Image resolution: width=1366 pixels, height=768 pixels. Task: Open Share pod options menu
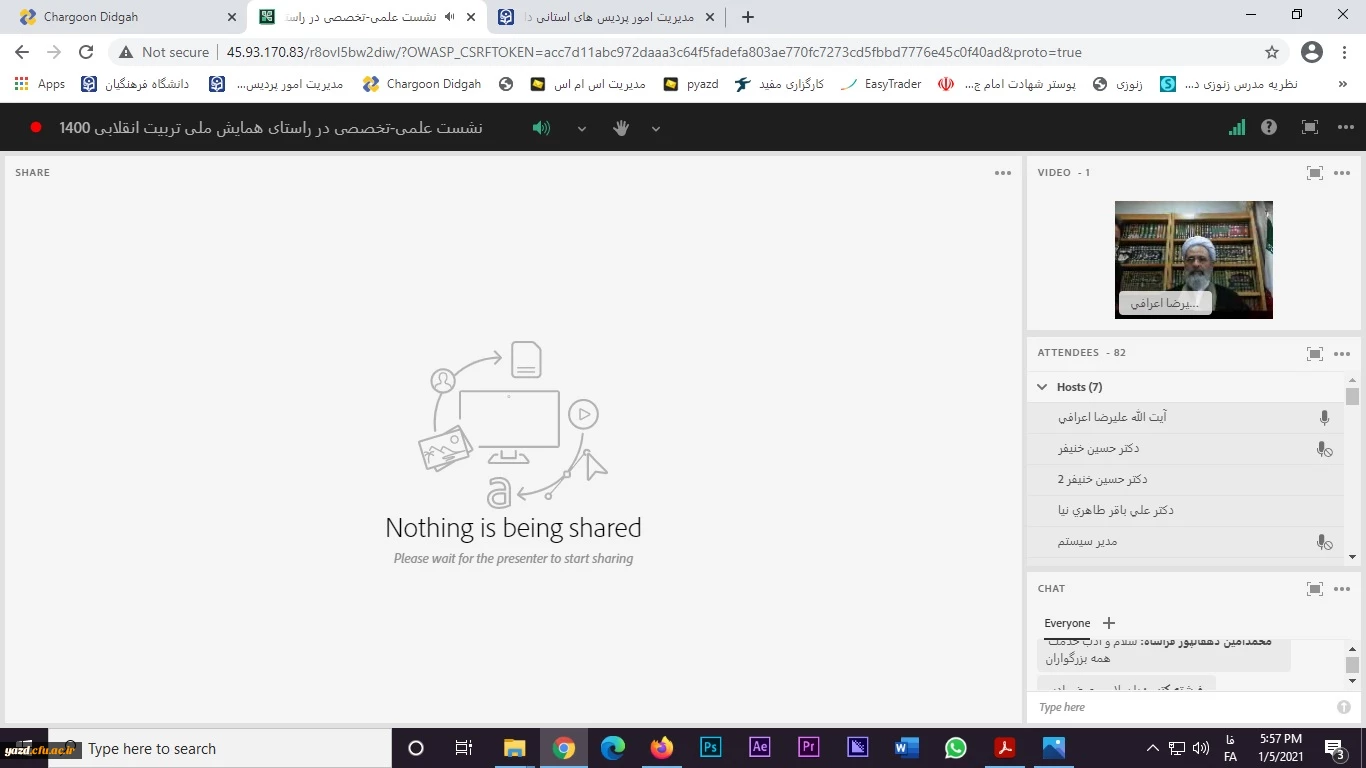click(1003, 173)
